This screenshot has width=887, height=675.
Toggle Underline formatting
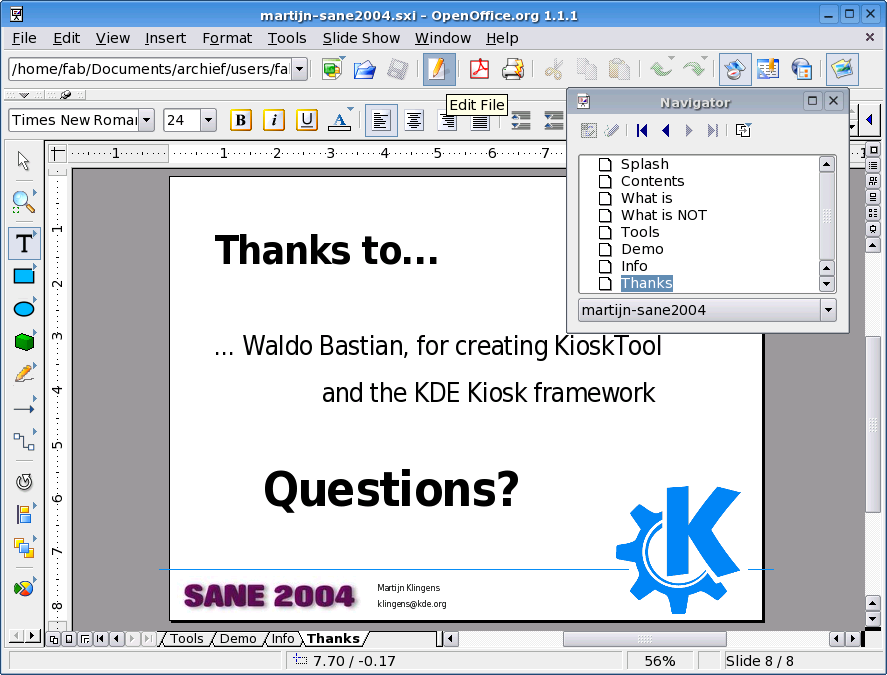coord(307,120)
